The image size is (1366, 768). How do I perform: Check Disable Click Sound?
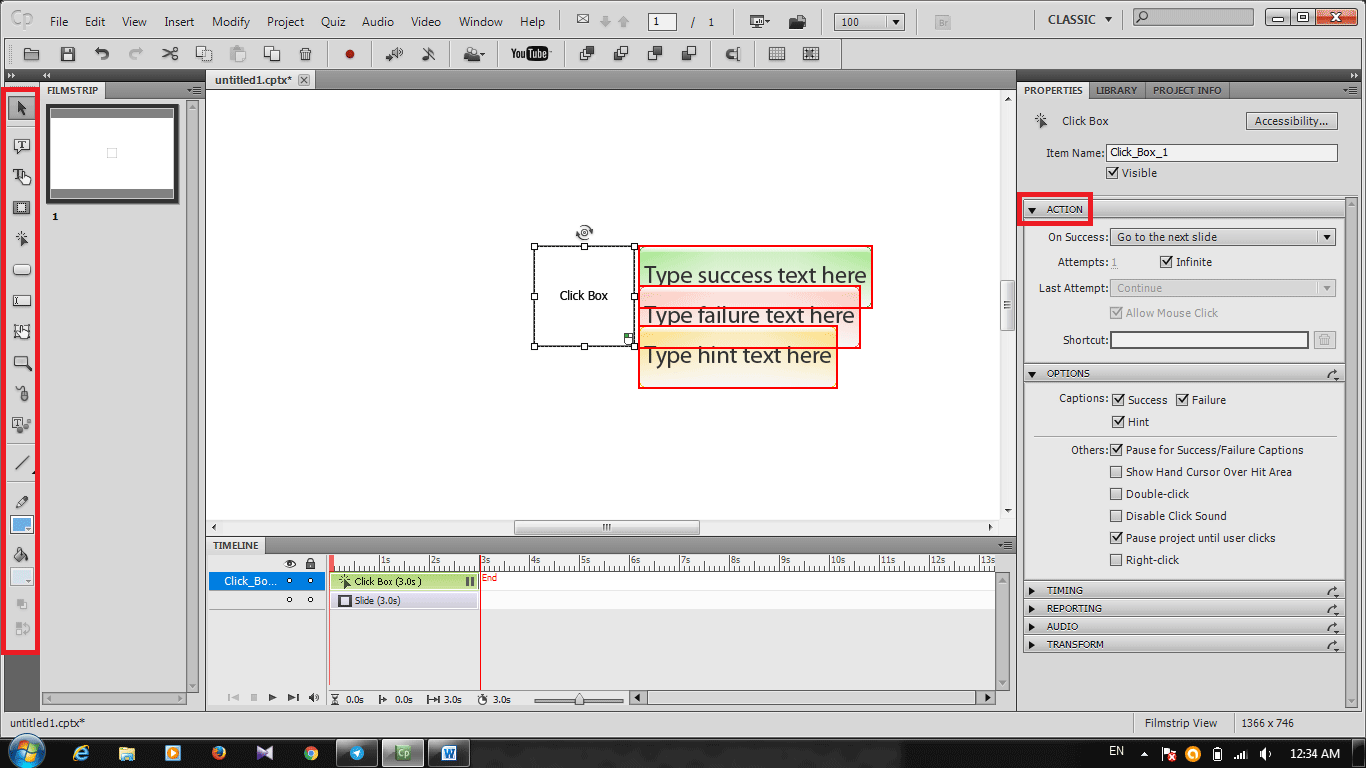click(x=1116, y=516)
